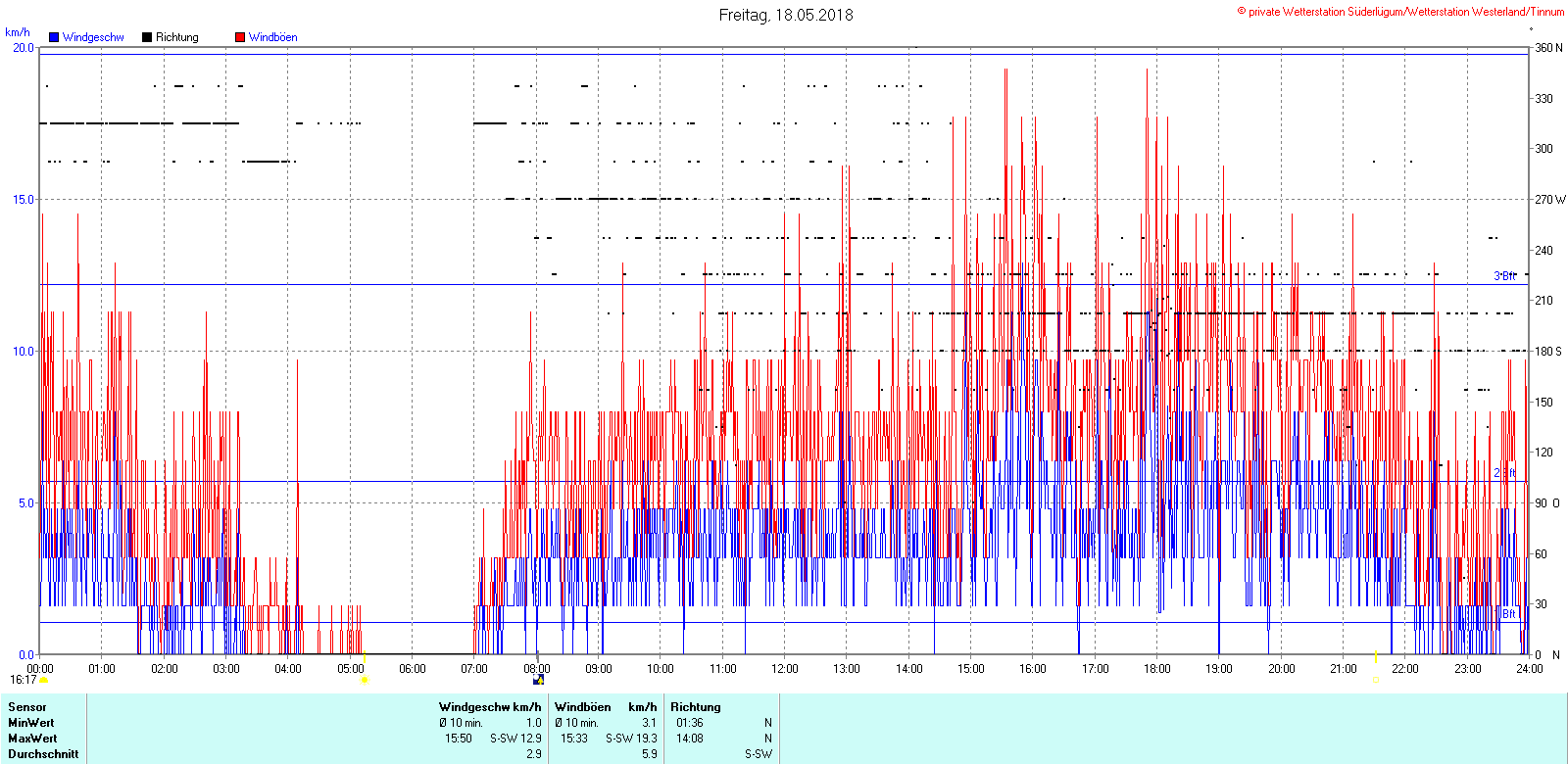The width and height of the screenshot is (1568, 764).
Task: Click the '00:00' time axis label
Action: [x=40, y=669]
